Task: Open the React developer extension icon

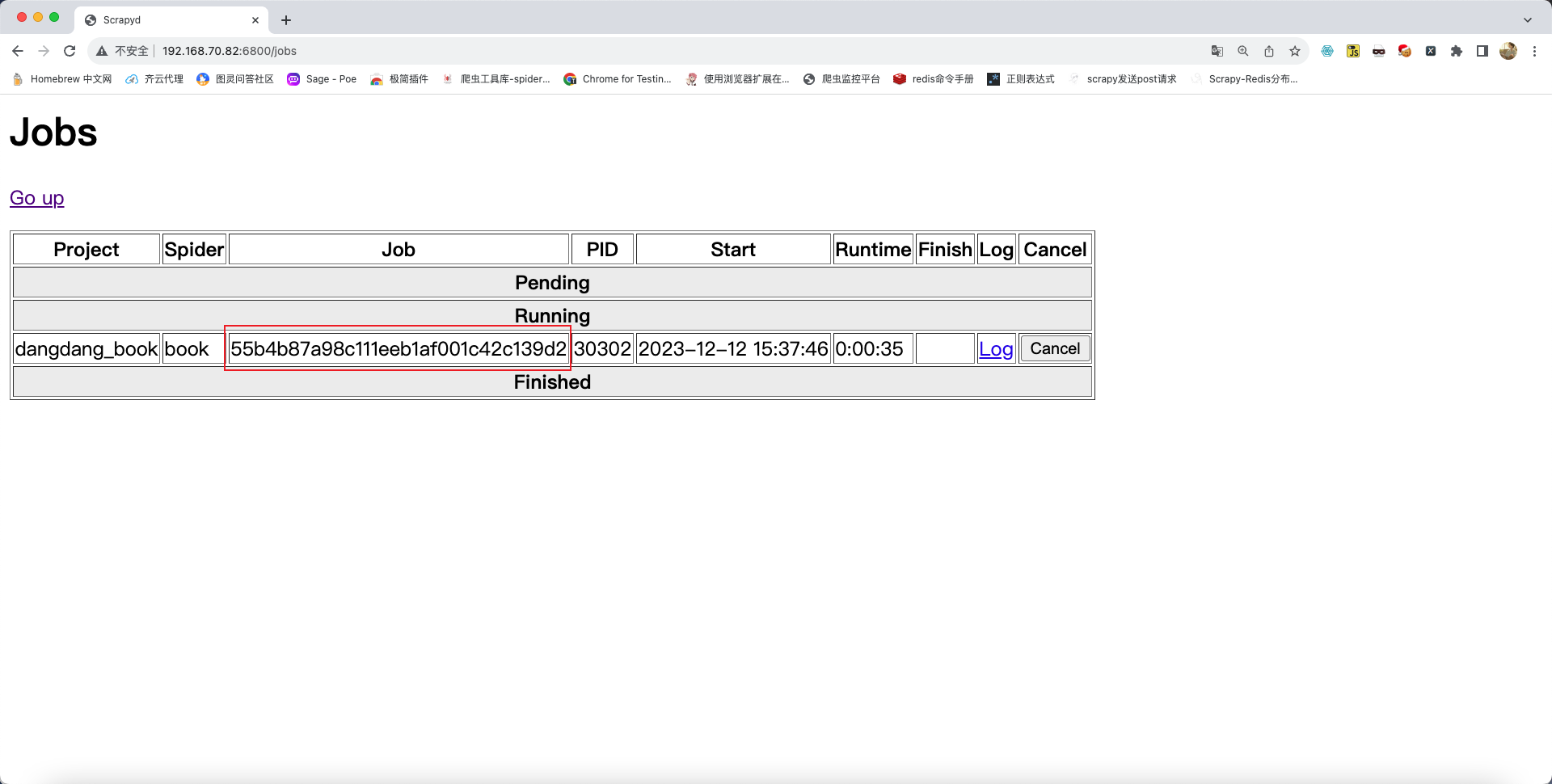Action: point(1327,51)
